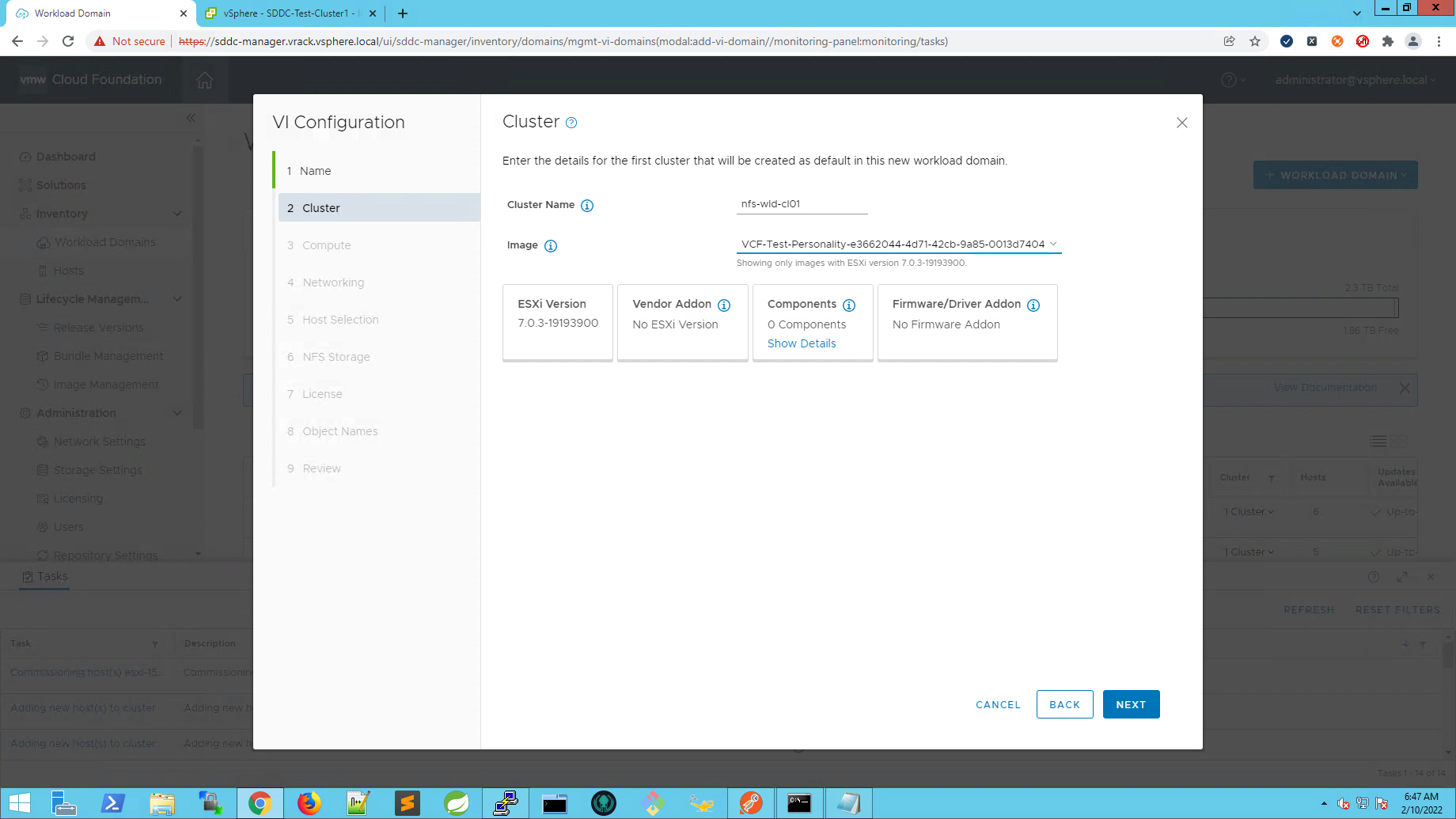The image size is (1456, 819).
Task: Go to the Name wizard step
Action: click(x=378, y=171)
